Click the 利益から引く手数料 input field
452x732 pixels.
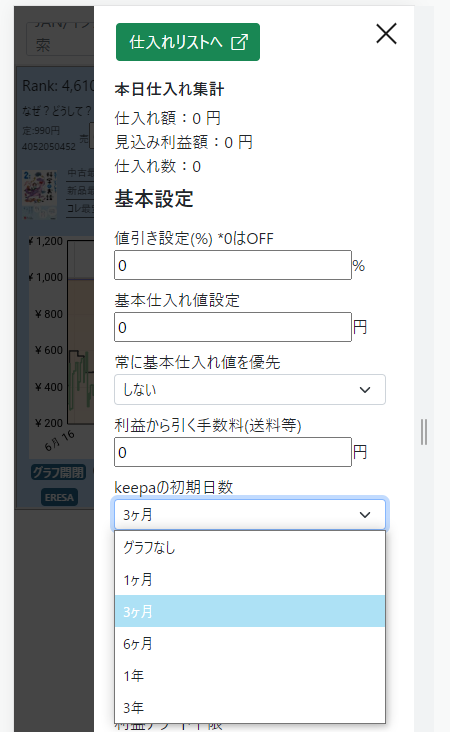coord(233,452)
